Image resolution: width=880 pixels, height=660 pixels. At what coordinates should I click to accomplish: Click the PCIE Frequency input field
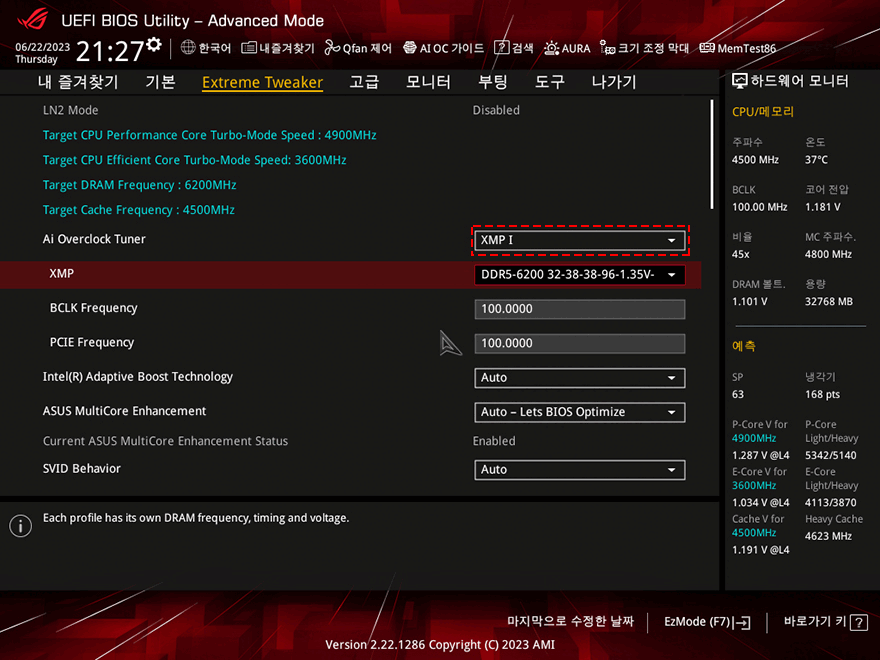[579, 343]
